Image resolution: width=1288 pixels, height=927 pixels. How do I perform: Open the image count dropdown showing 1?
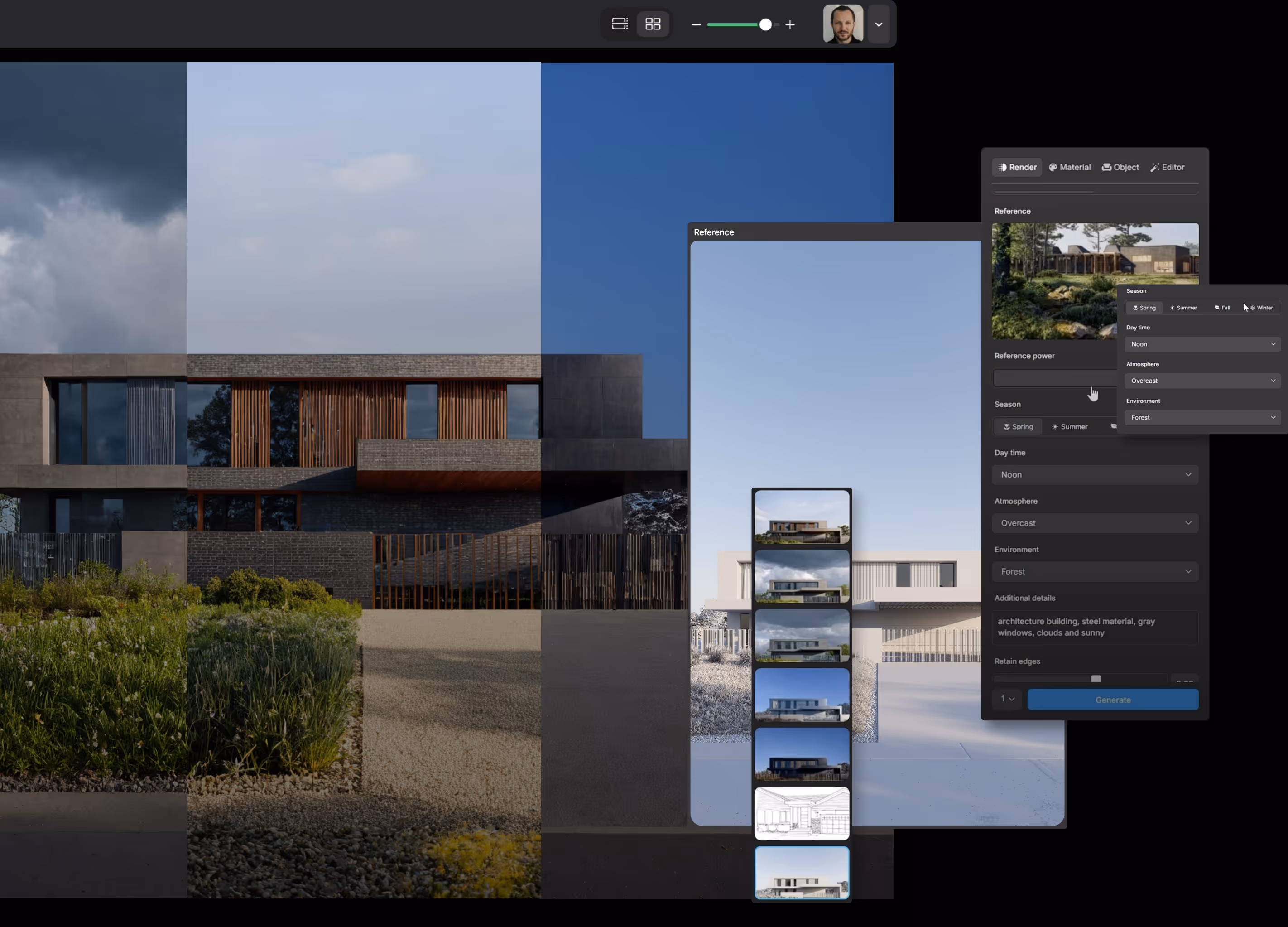pos(1007,699)
